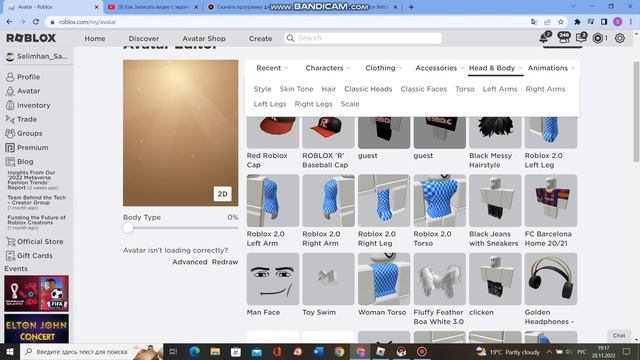This screenshot has height=360, width=640.
Task: Switch to the YouTube browser tab
Action: pos(153,7)
